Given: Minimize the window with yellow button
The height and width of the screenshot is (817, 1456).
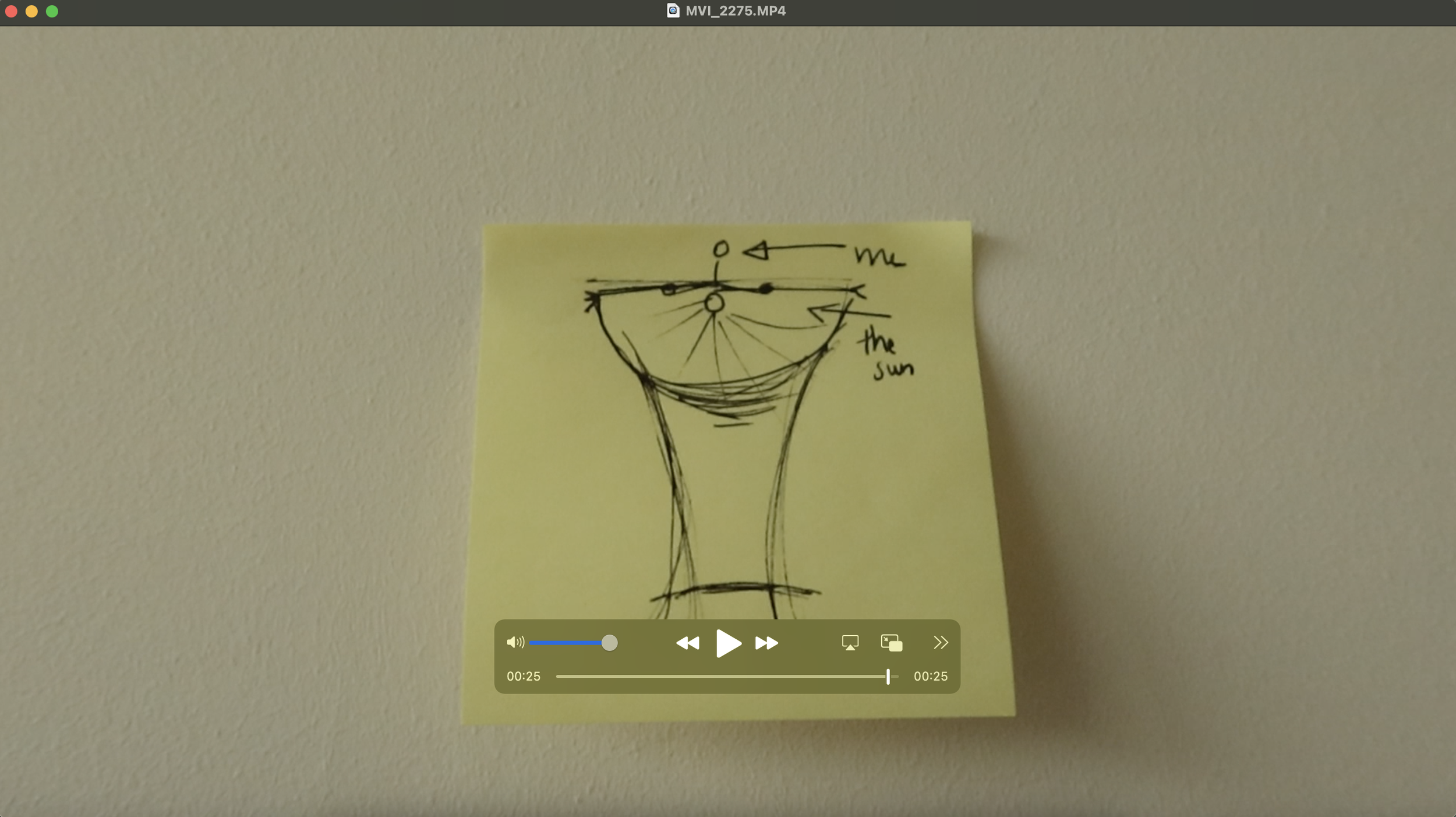Looking at the screenshot, I should click(31, 11).
